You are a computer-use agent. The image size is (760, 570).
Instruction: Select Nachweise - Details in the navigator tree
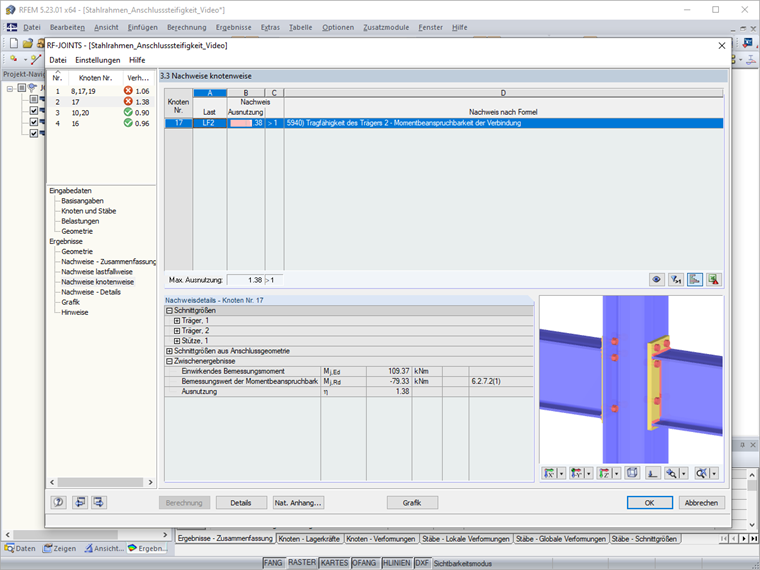(x=91, y=292)
